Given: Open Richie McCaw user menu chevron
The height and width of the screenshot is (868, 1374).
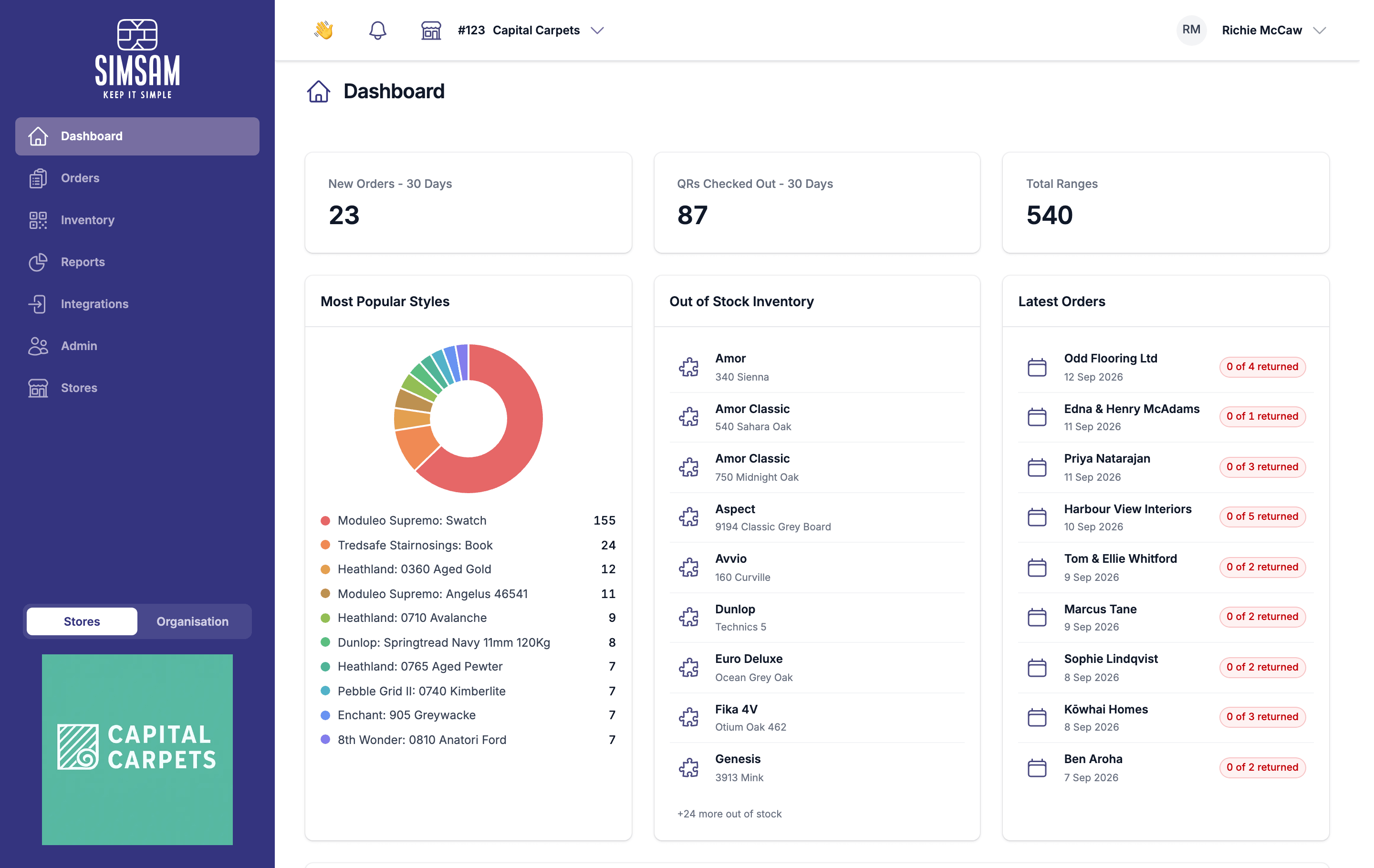Looking at the screenshot, I should tap(1319, 30).
